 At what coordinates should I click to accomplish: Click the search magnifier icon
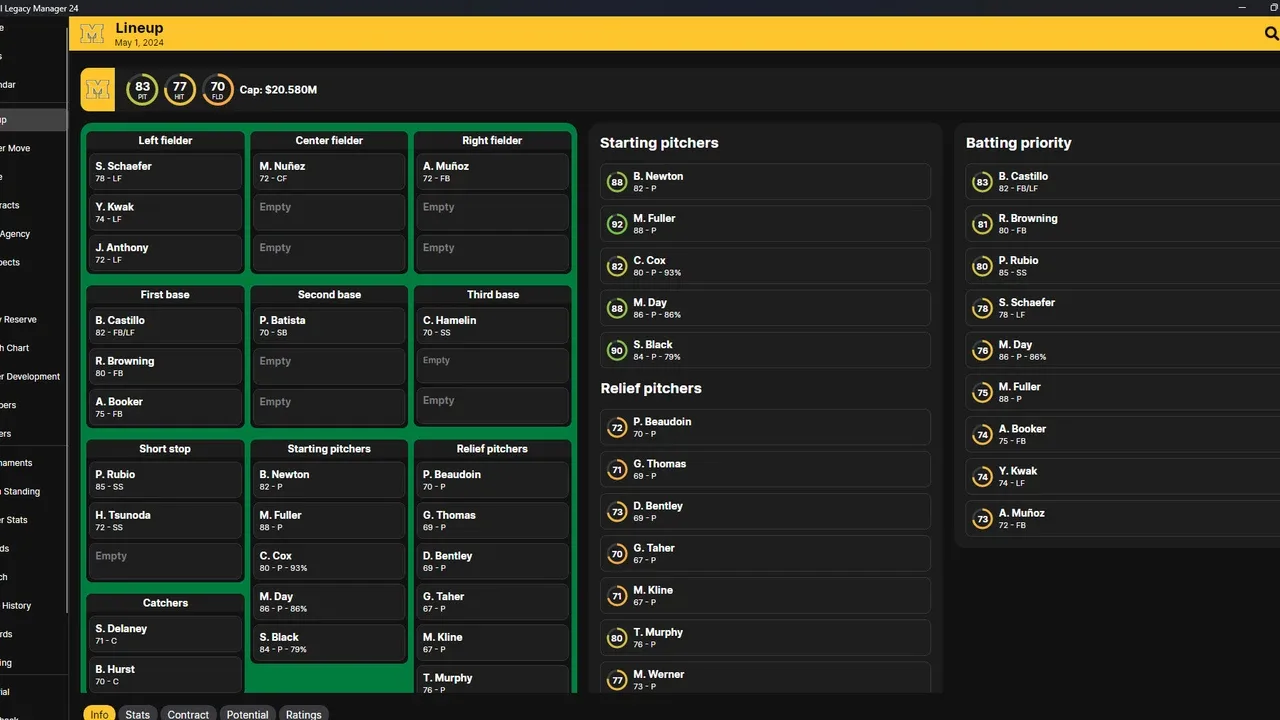[x=1271, y=34]
